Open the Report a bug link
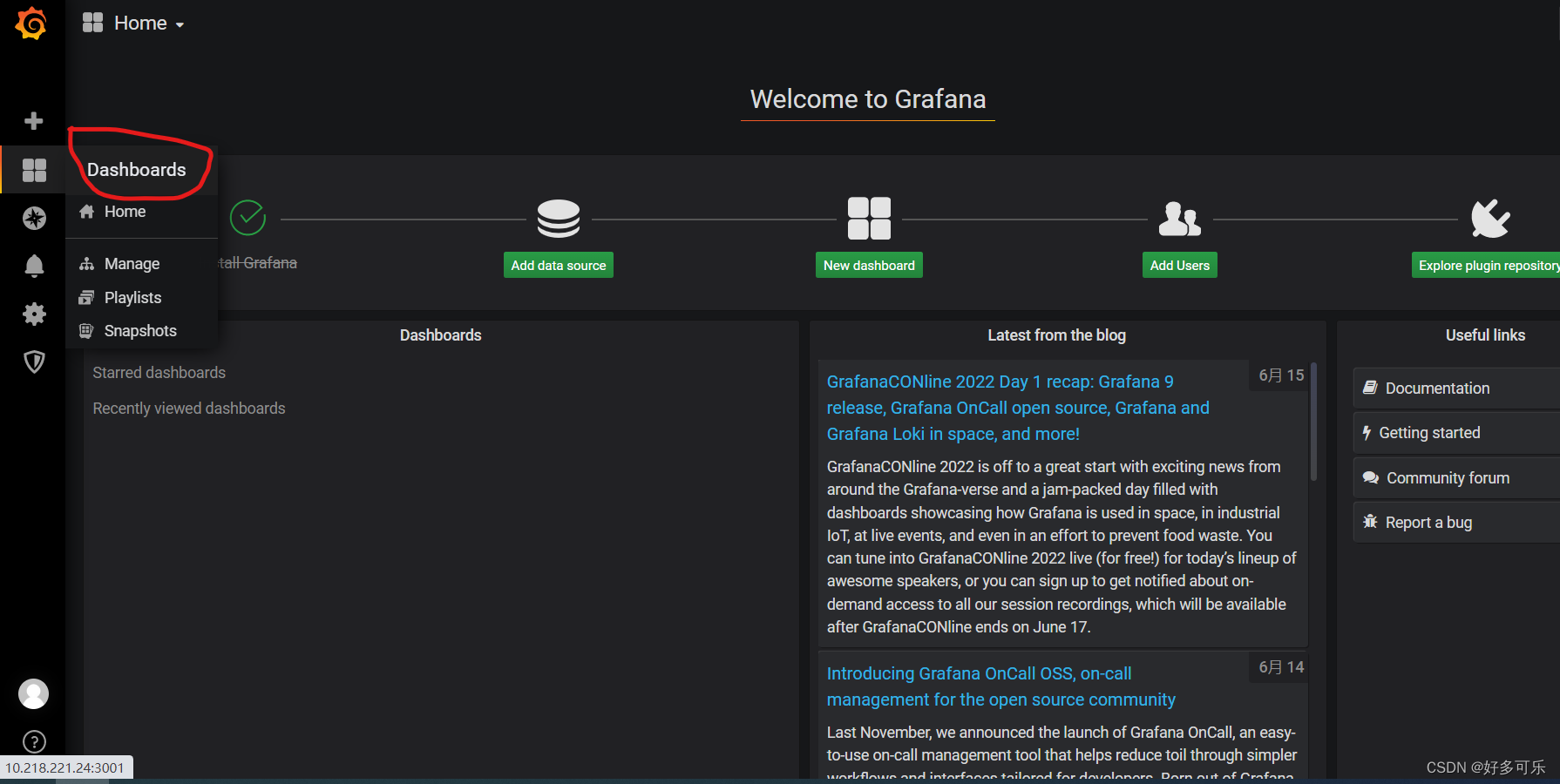Screen dimensions: 1560x784 tap(1456, 523)
